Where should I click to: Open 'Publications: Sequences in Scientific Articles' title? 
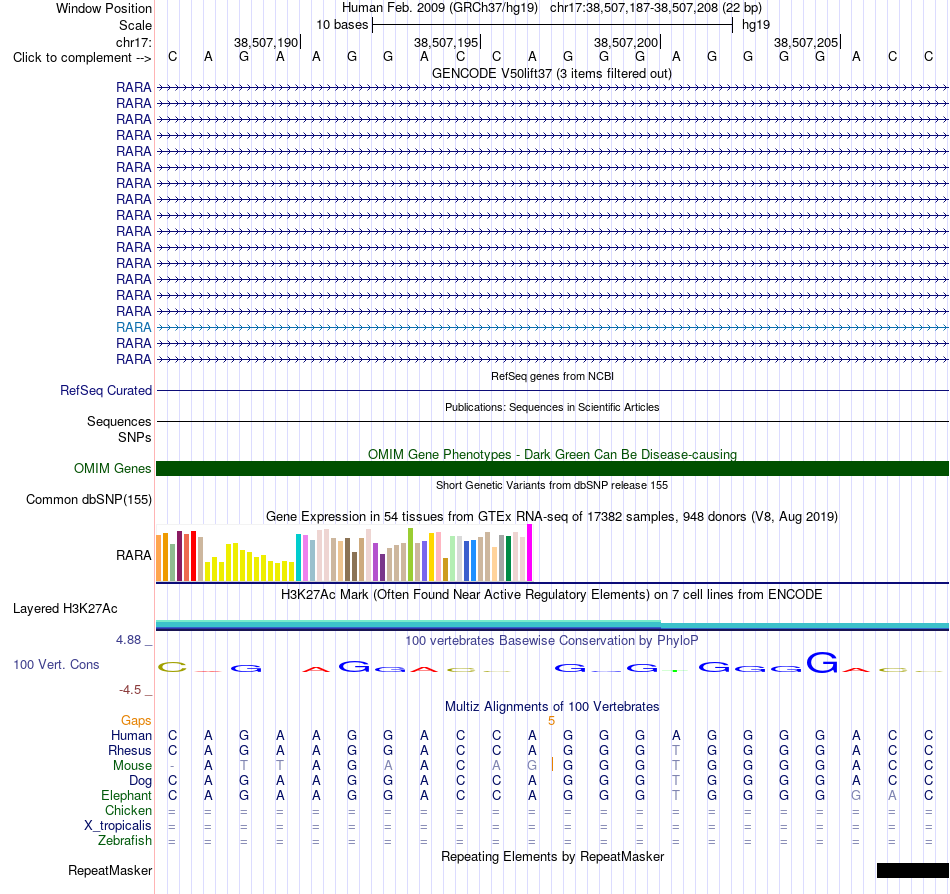pos(552,407)
